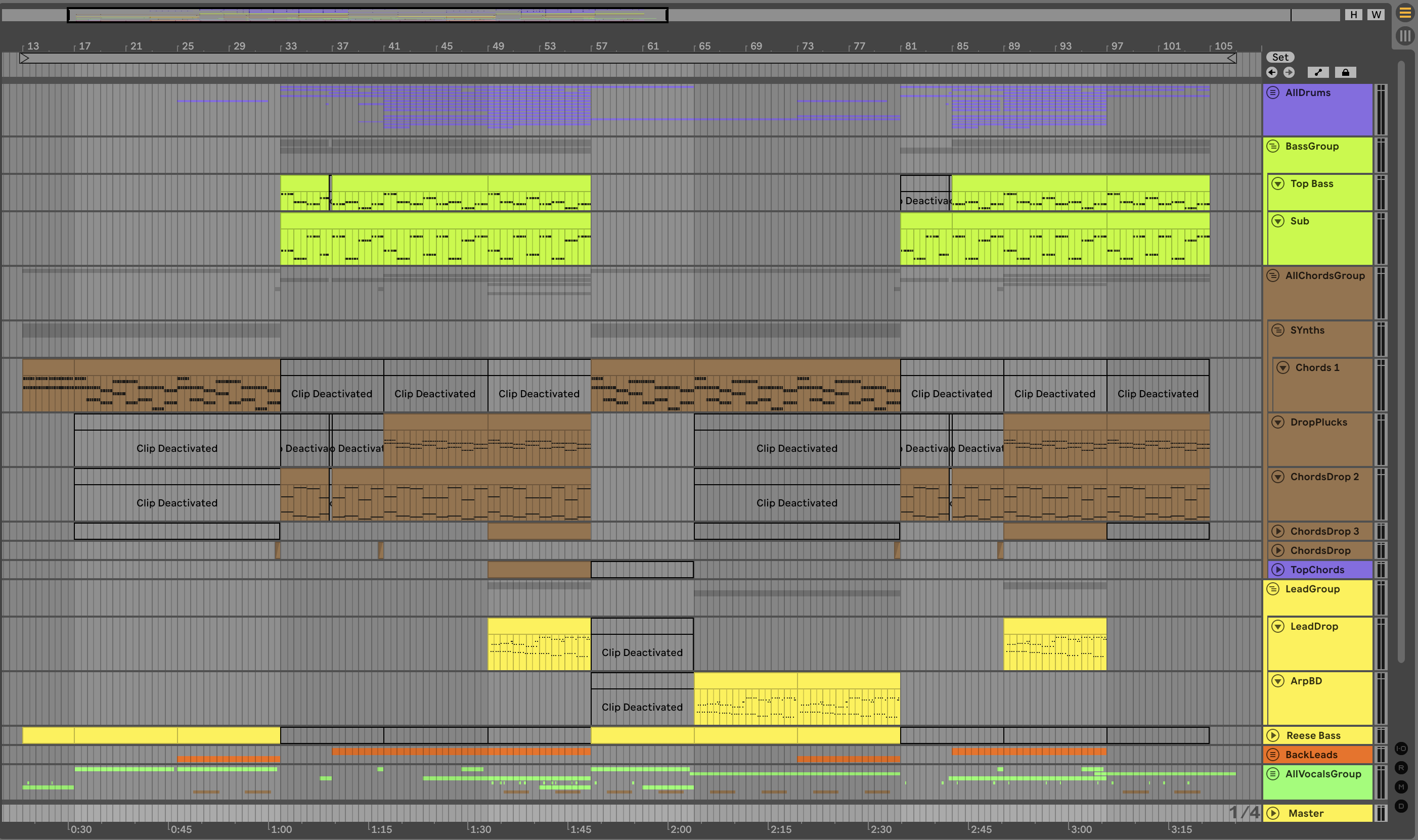Switch to Arrangement view with the orange lines icon
Viewport: 1418px width, 840px height.
click(1405, 13)
